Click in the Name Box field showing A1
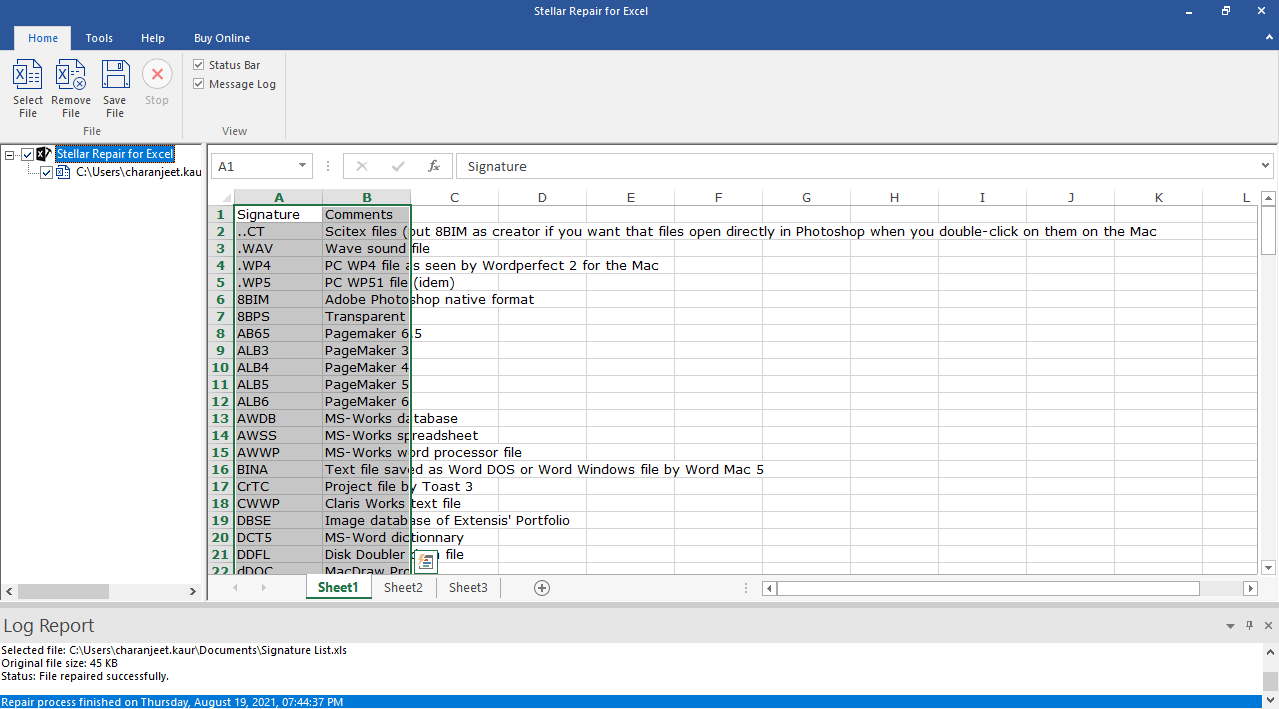This screenshot has width=1279, height=709. tap(252, 166)
